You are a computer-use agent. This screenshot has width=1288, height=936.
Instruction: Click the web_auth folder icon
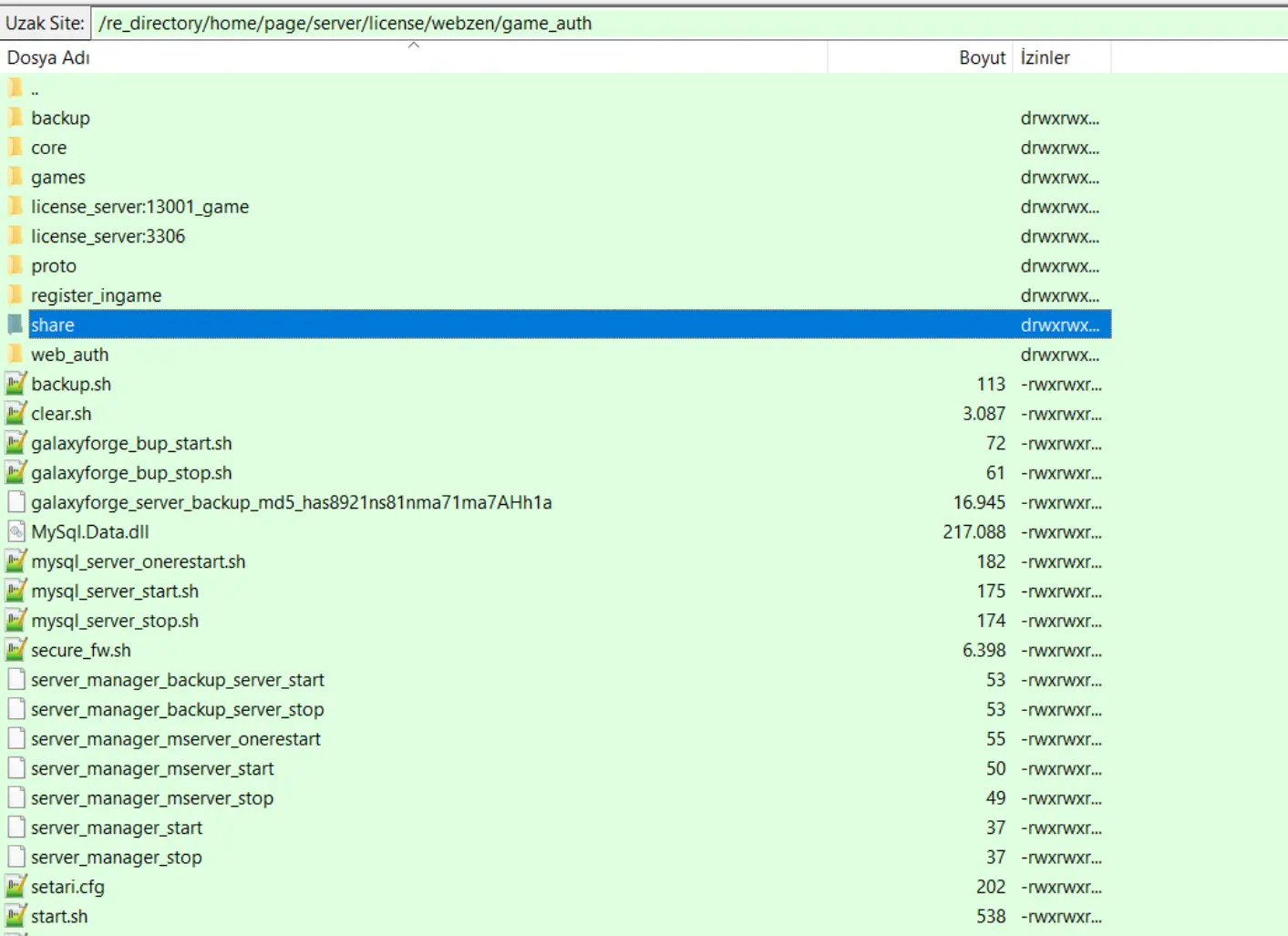[x=15, y=355]
